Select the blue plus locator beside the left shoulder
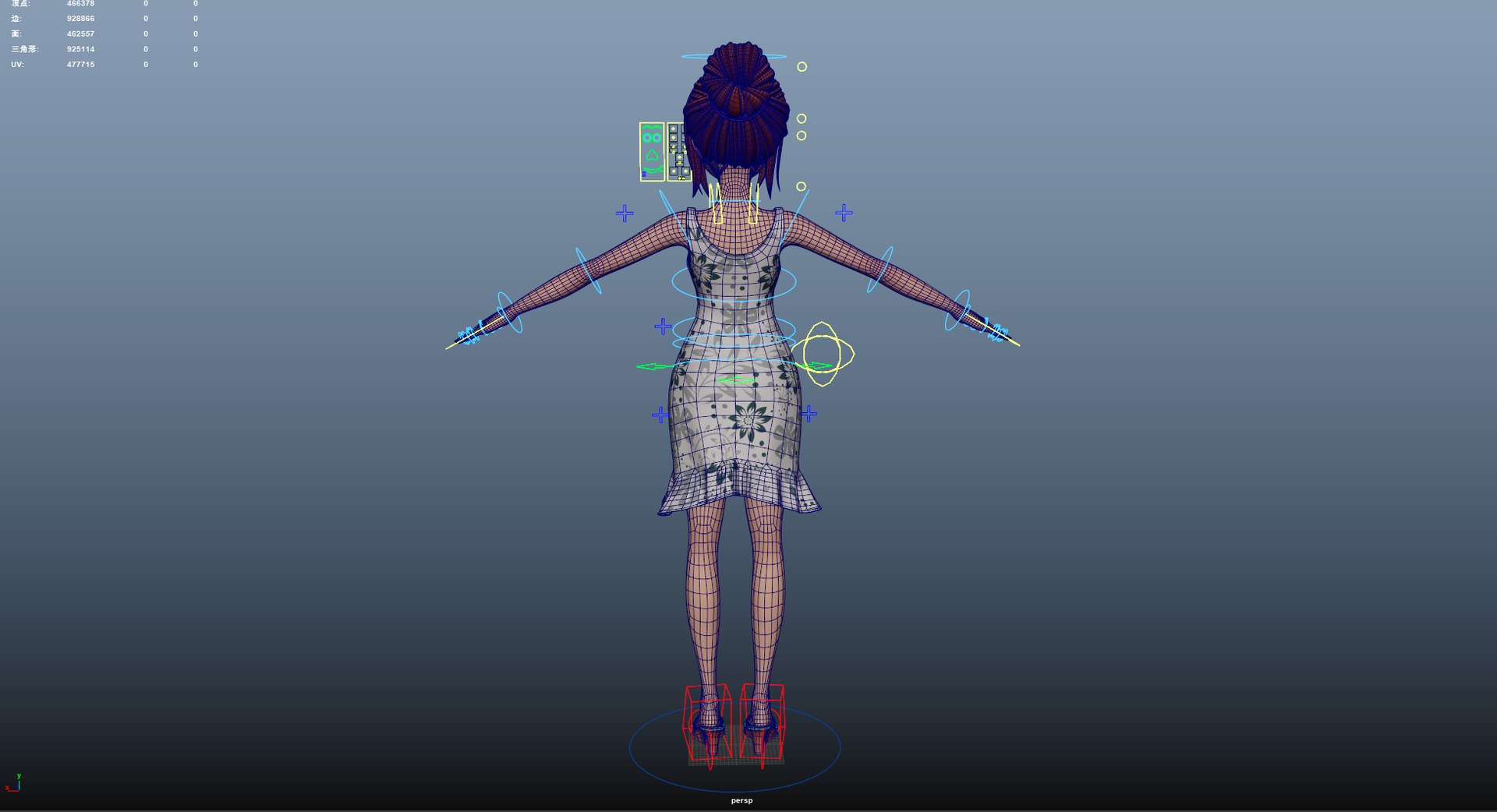Viewport: 1497px width, 812px height. point(625,213)
